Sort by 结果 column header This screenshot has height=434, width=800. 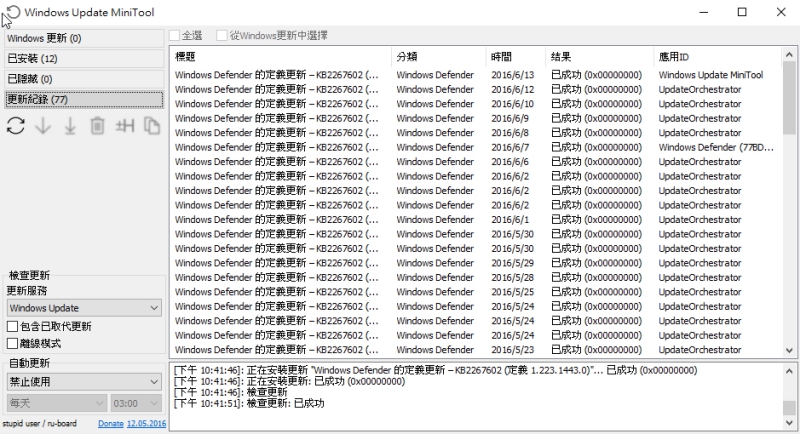pos(599,57)
